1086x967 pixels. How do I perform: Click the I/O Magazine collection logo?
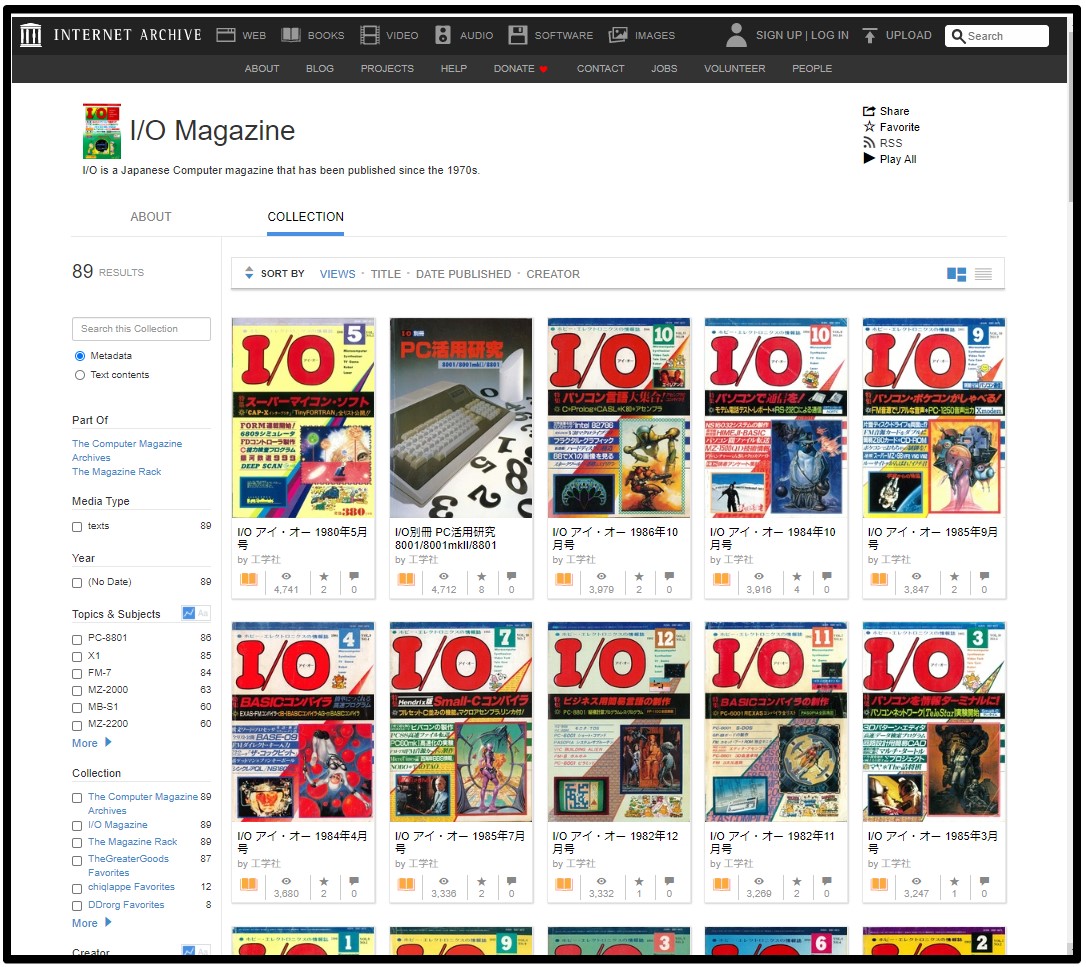pos(102,131)
